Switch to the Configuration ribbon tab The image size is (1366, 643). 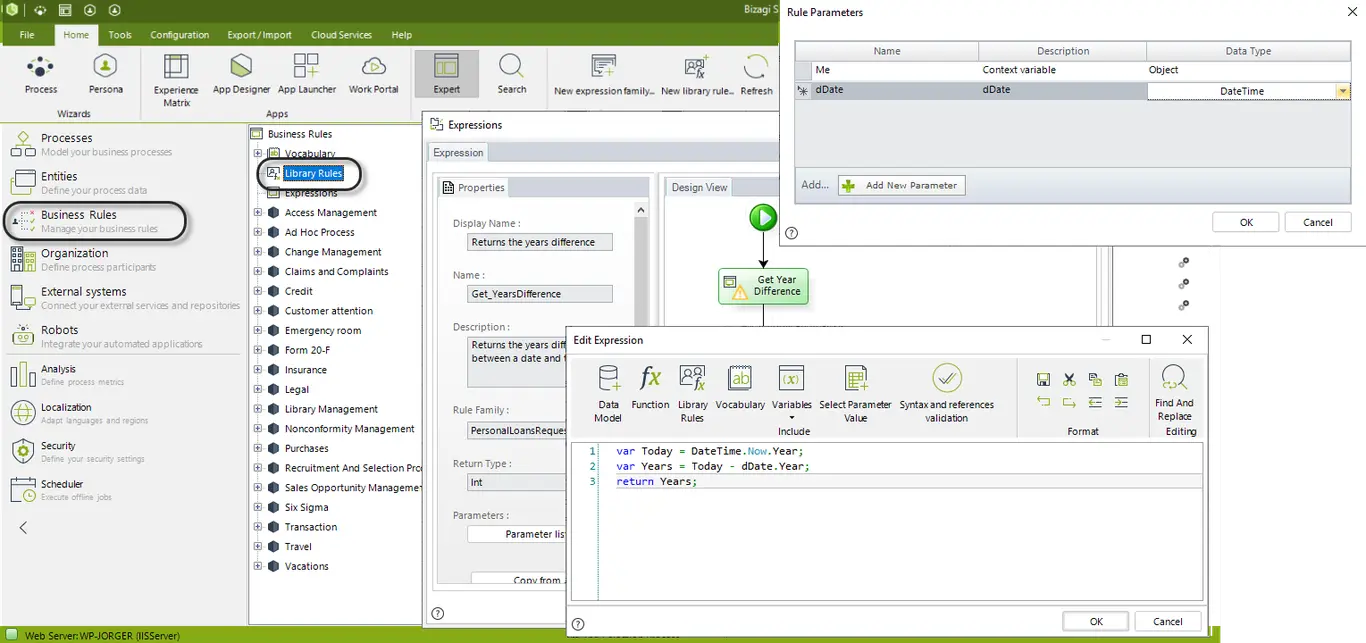(179, 35)
